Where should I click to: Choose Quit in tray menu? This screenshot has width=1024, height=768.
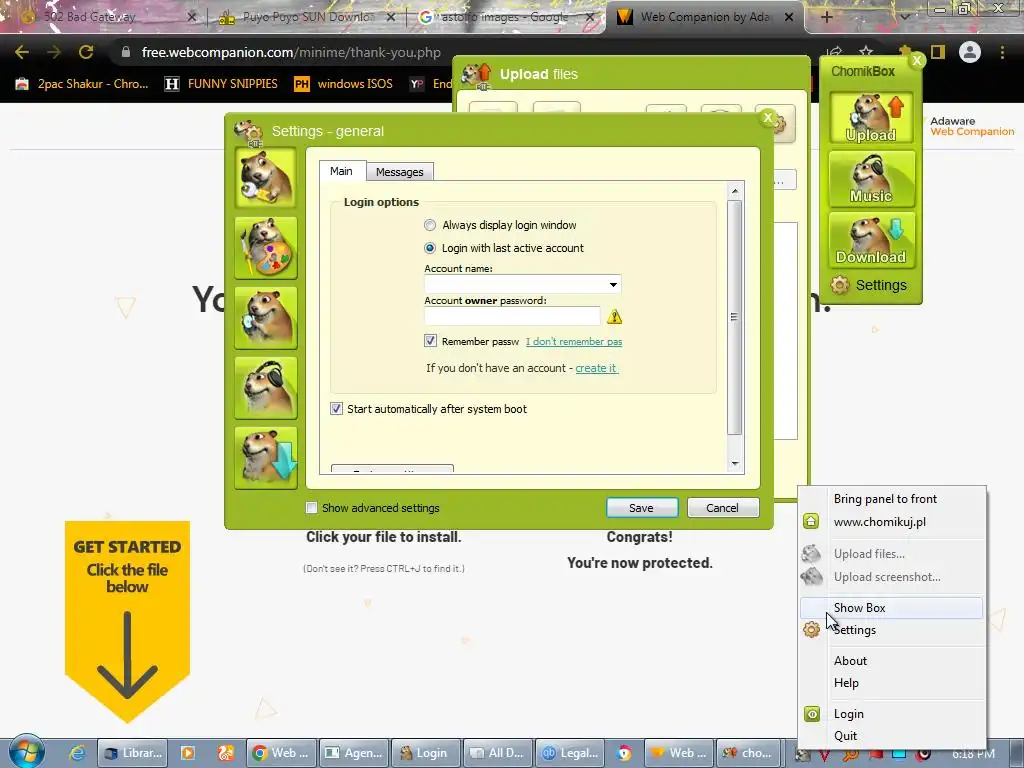tap(892, 736)
